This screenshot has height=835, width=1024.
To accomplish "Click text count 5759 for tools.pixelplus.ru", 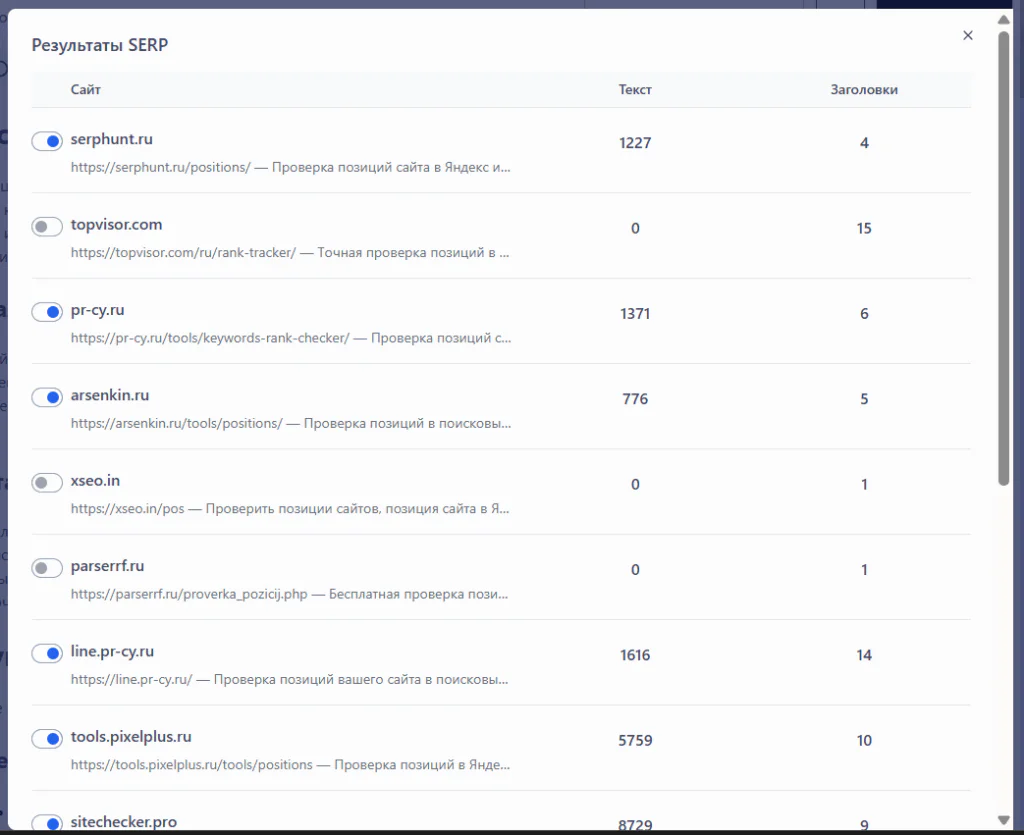I will tap(635, 740).
